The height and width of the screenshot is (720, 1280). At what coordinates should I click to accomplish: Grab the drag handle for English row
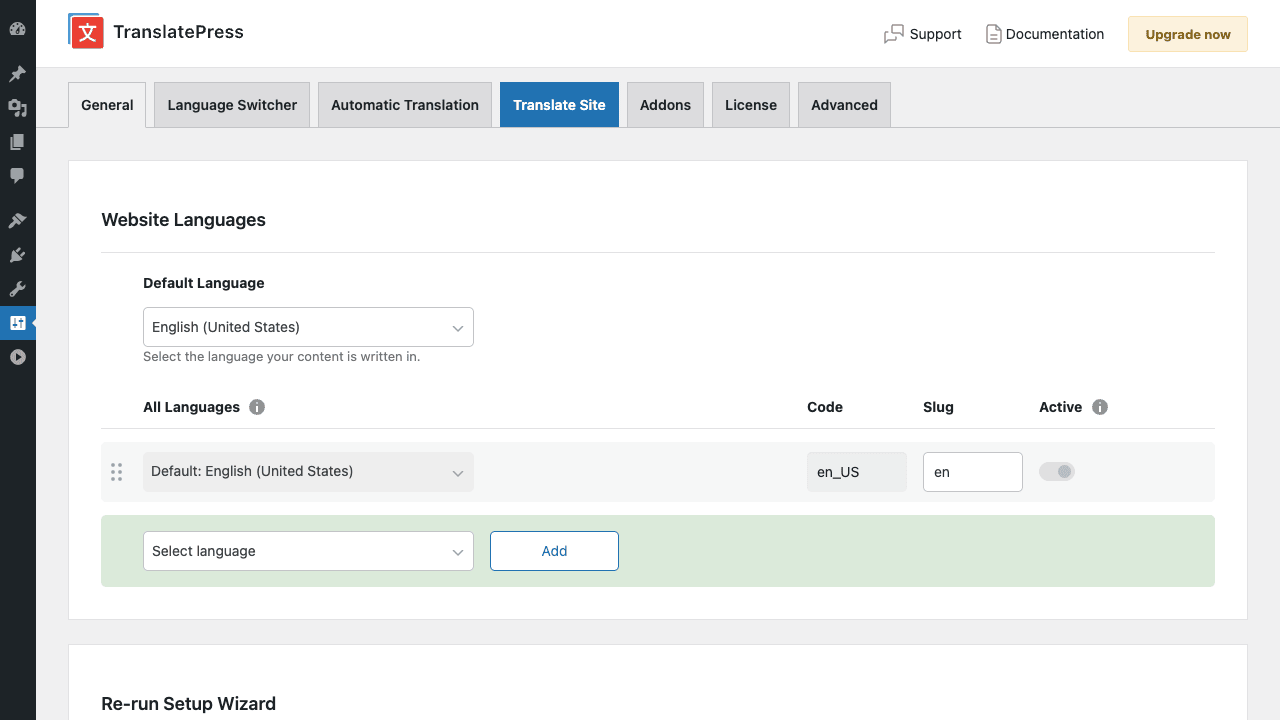coord(117,472)
